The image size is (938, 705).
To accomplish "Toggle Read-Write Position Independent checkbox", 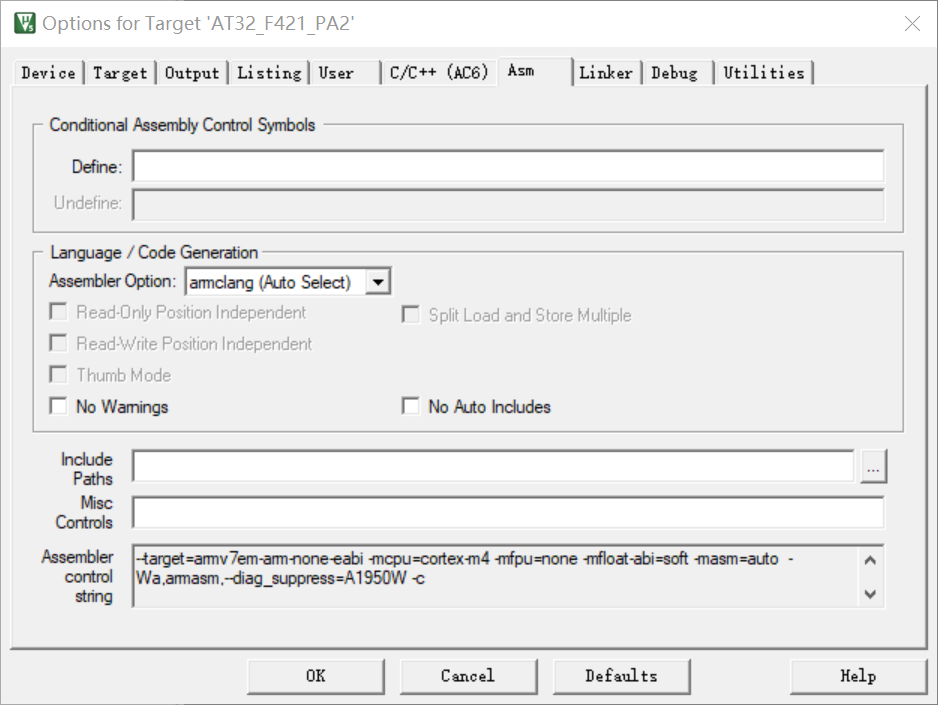I will [58, 343].
